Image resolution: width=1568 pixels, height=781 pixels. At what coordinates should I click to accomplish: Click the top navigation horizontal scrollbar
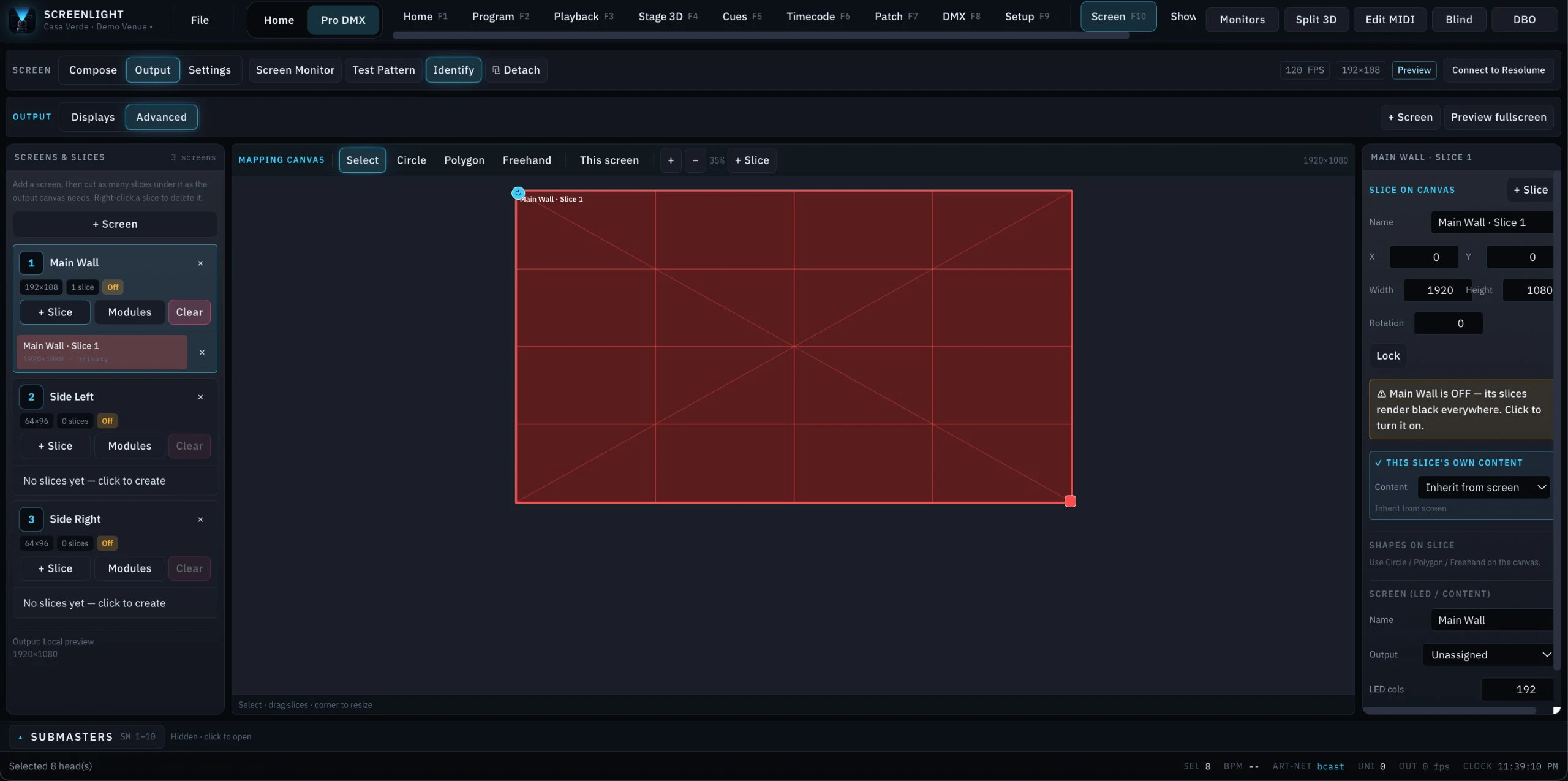[x=761, y=36]
